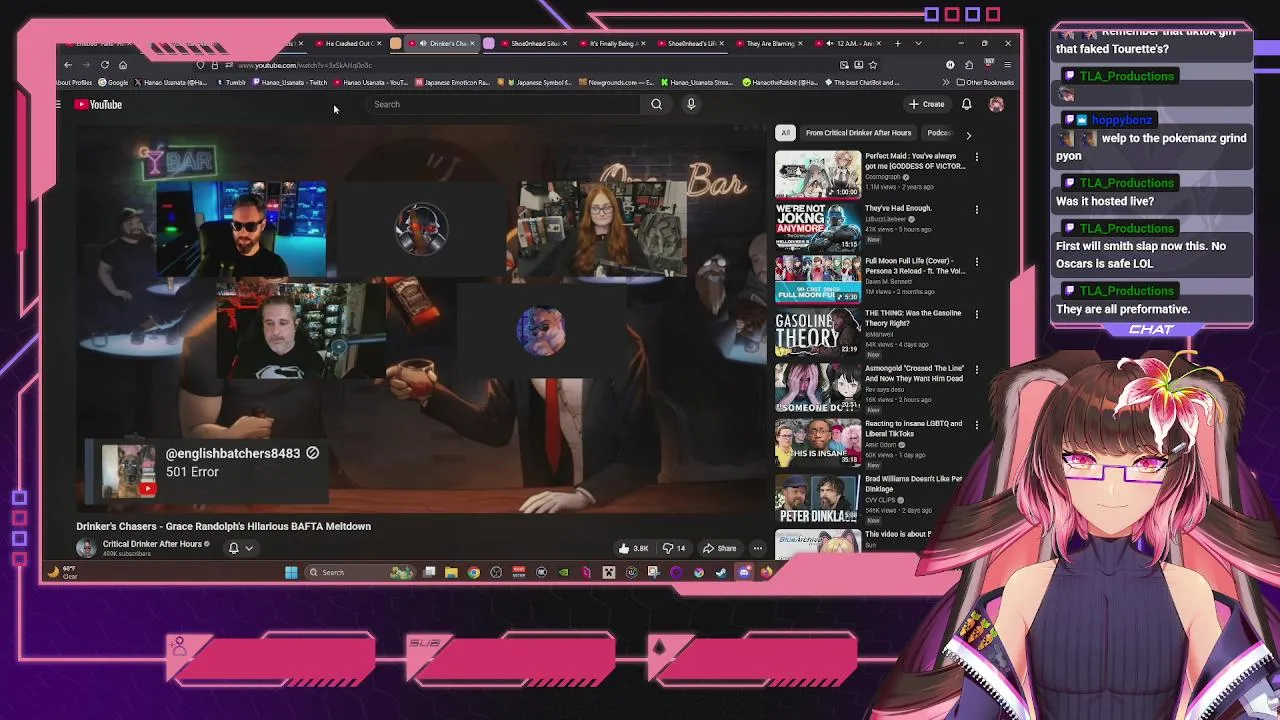Click the video title Drinker's Chasers text
1280x720 pixels.
point(223,526)
